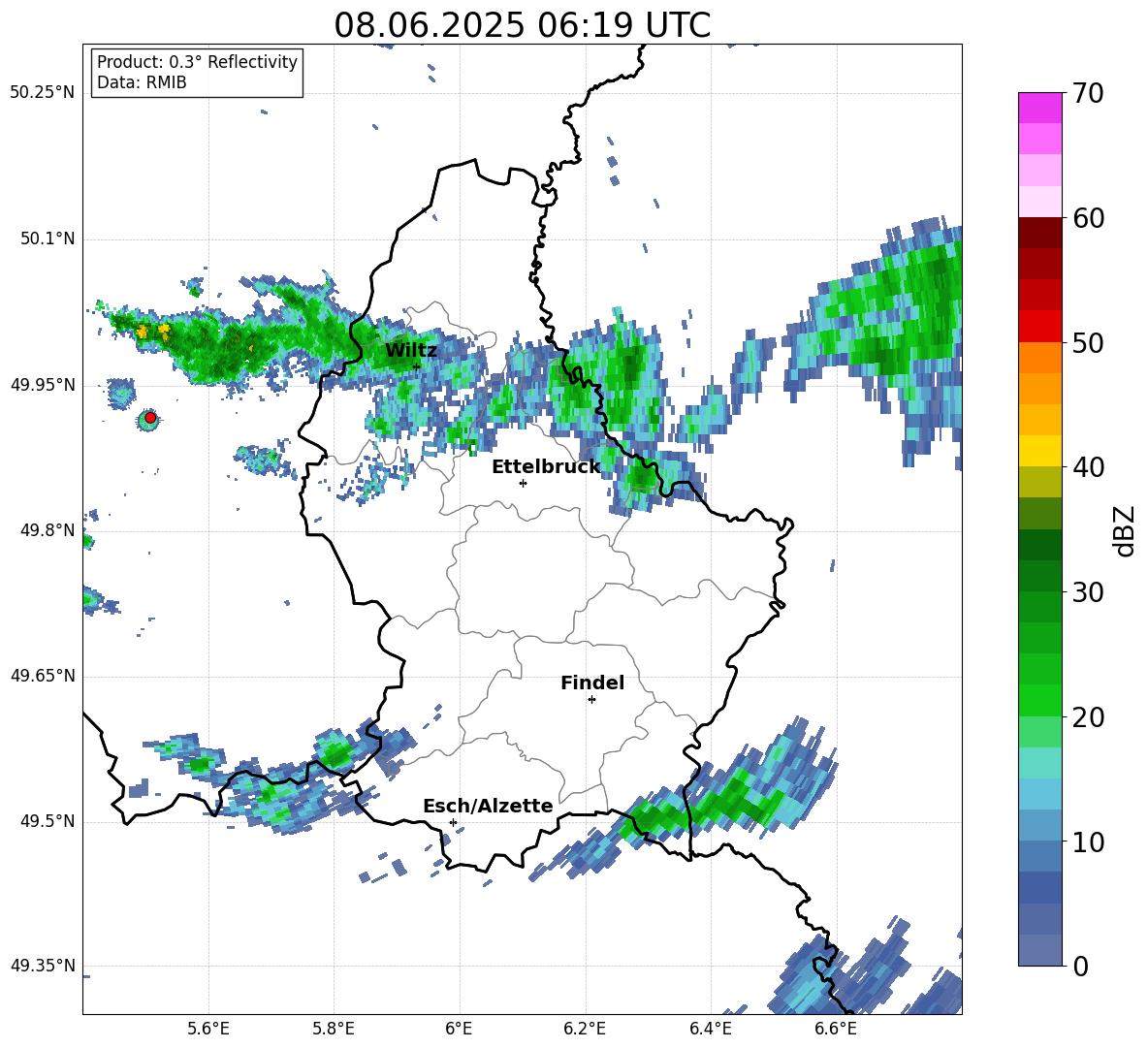
Task: Click the 49.65°N latitude tick label
Action: [43, 677]
